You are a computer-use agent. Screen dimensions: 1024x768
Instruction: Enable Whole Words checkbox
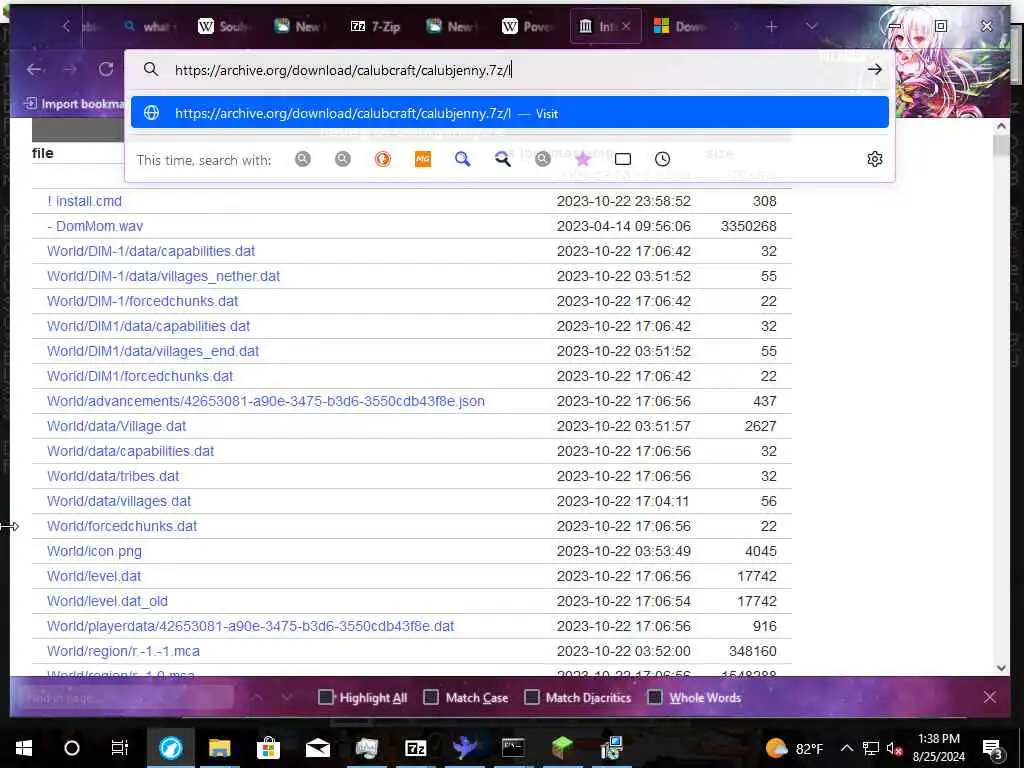(x=654, y=697)
